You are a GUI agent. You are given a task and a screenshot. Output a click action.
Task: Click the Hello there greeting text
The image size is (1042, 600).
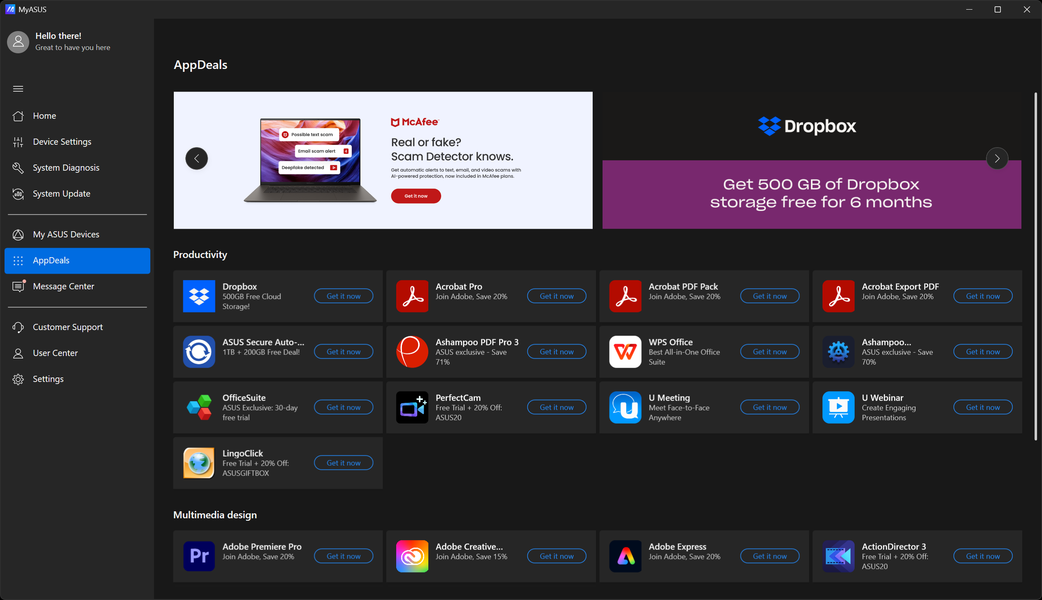[58, 36]
